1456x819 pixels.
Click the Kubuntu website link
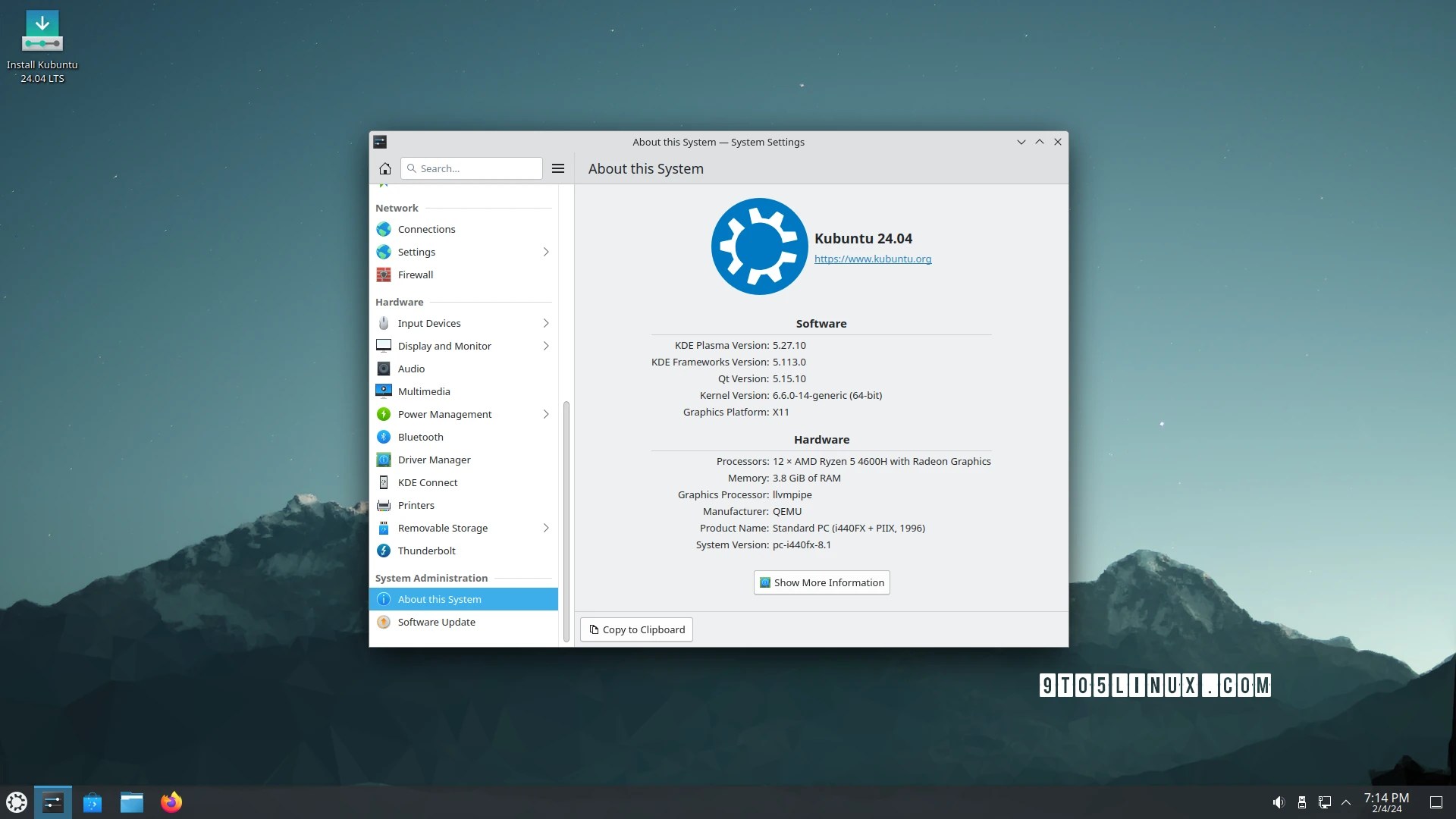(x=873, y=259)
